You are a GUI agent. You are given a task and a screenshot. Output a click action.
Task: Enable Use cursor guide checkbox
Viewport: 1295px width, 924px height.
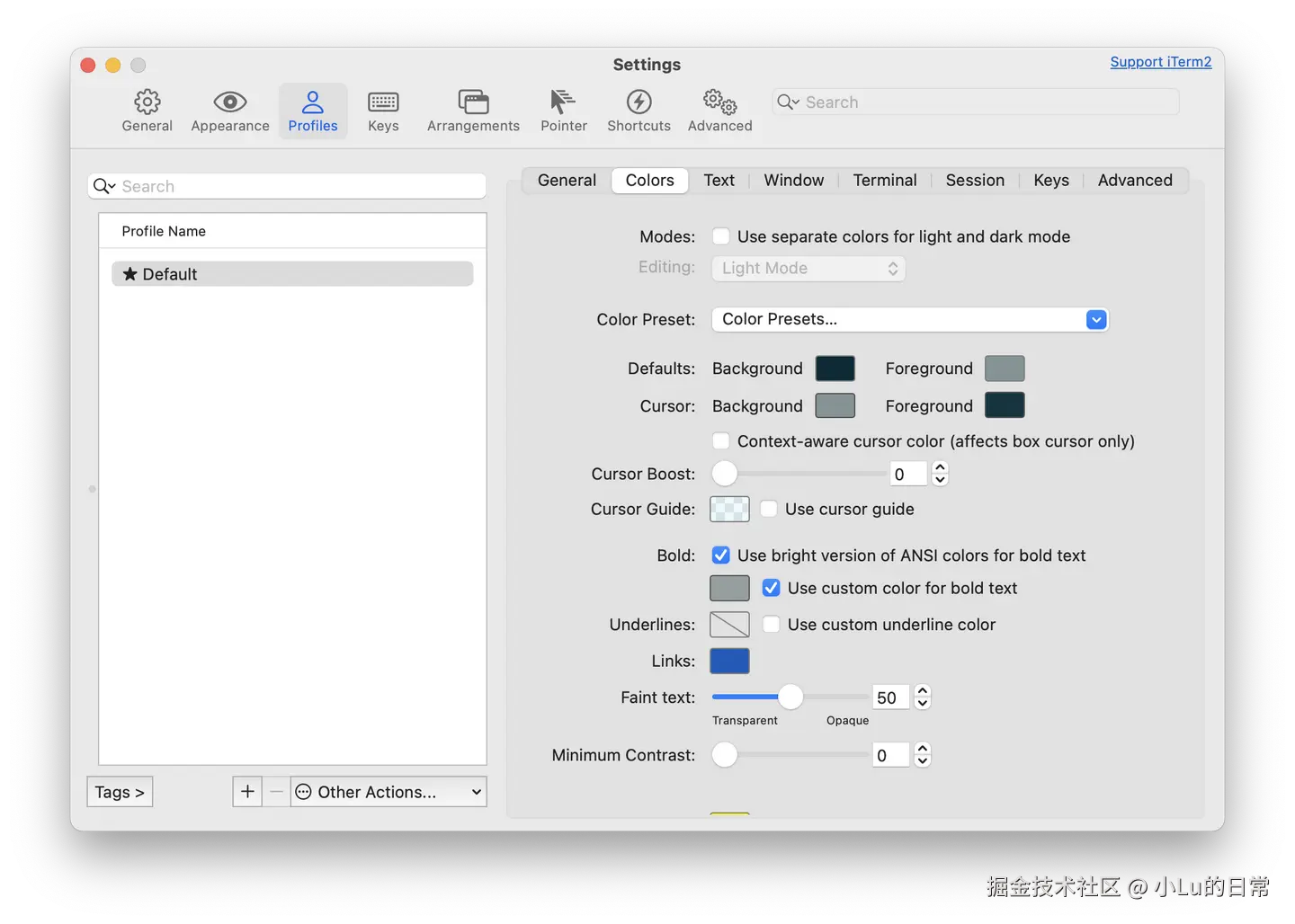point(769,509)
